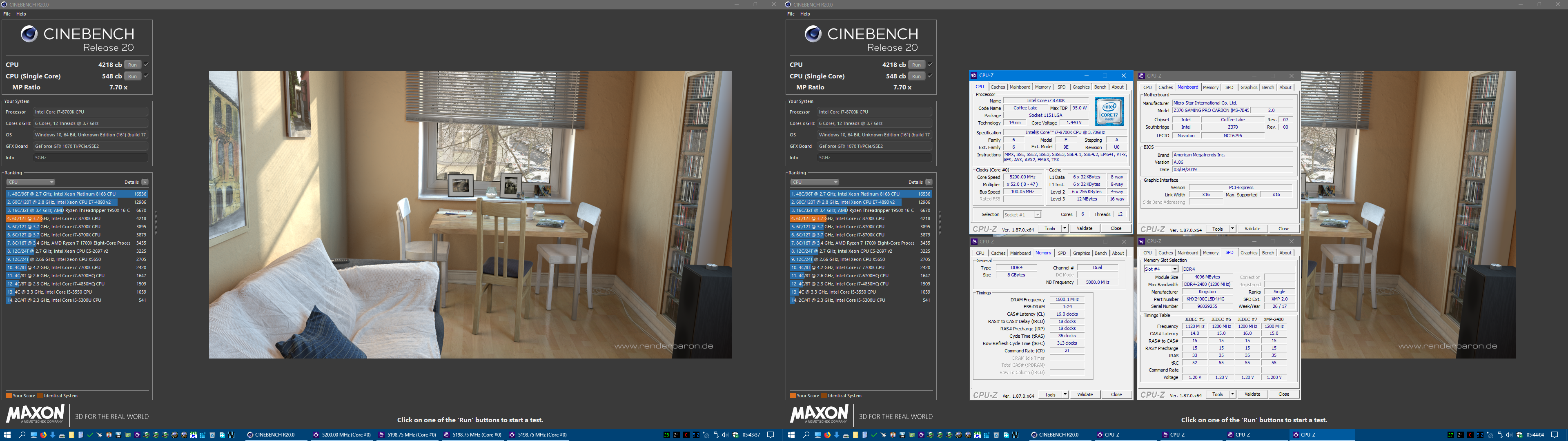Expand the Tools arrow in the CPU-Z CPU window
Viewport: 1568px width, 441px height.
click(x=1064, y=228)
